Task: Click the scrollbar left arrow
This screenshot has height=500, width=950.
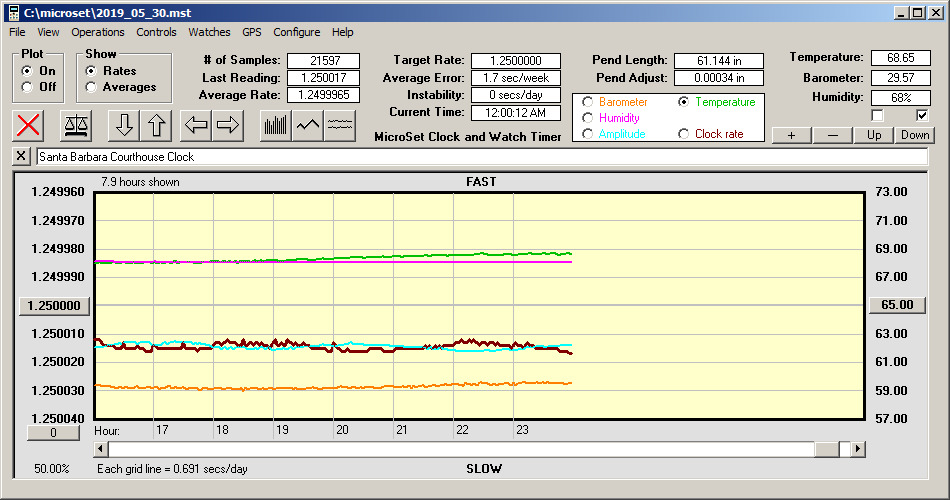Action: pyautogui.click(x=101, y=449)
